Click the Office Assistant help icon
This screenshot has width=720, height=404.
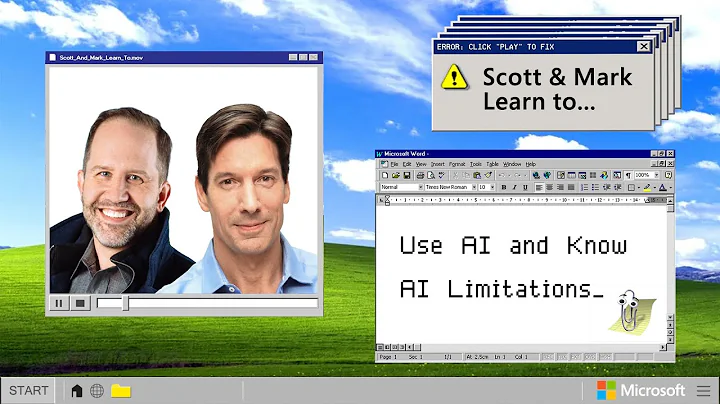pyautogui.click(x=668, y=175)
